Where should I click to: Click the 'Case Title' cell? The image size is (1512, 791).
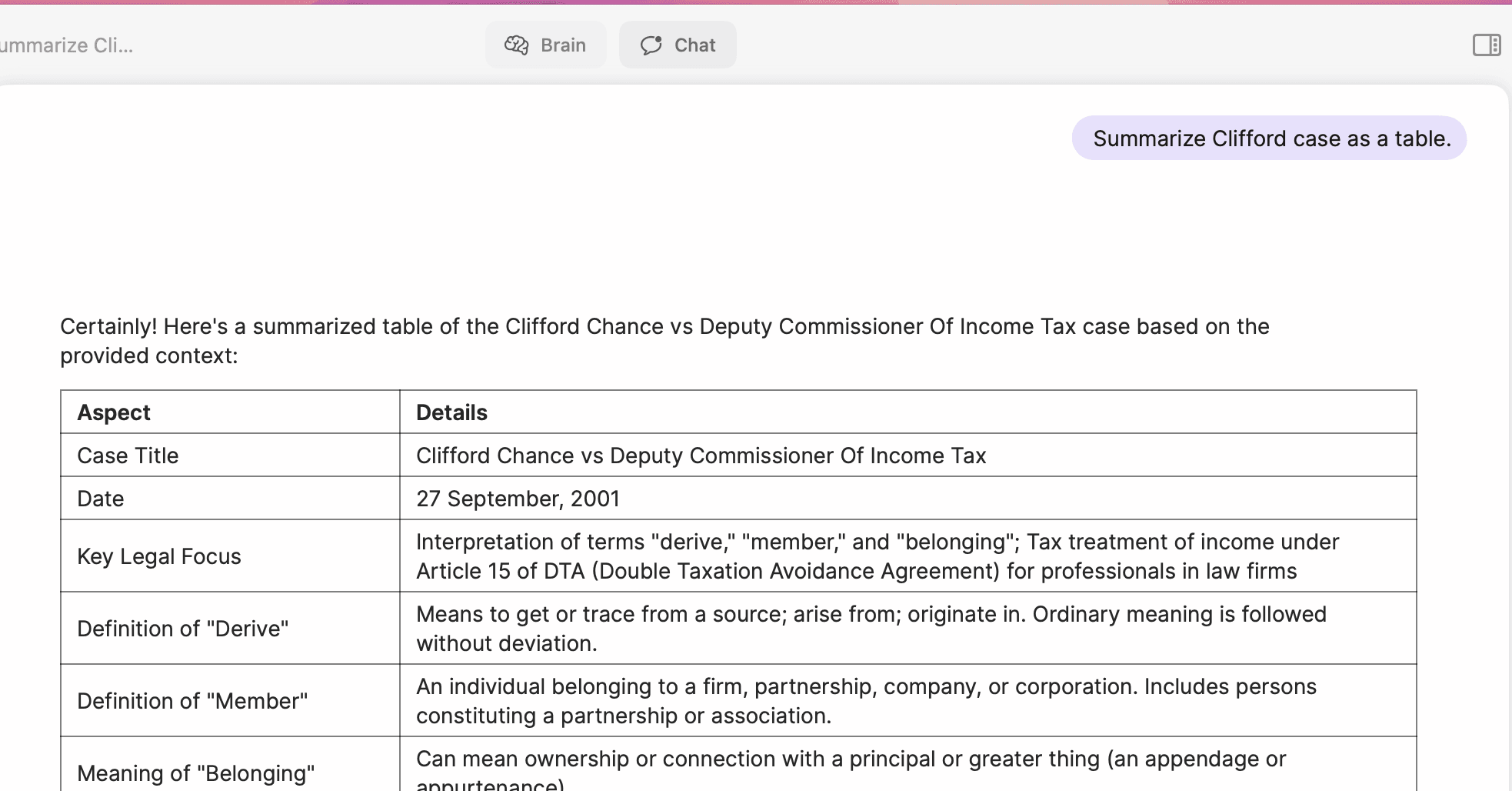tap(128, 456)
